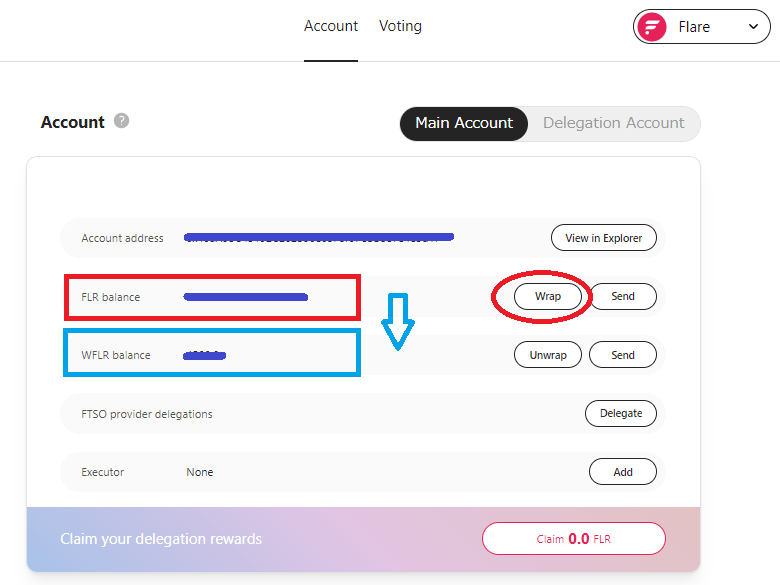Click the View in Explorer button

tap(604, 238)
